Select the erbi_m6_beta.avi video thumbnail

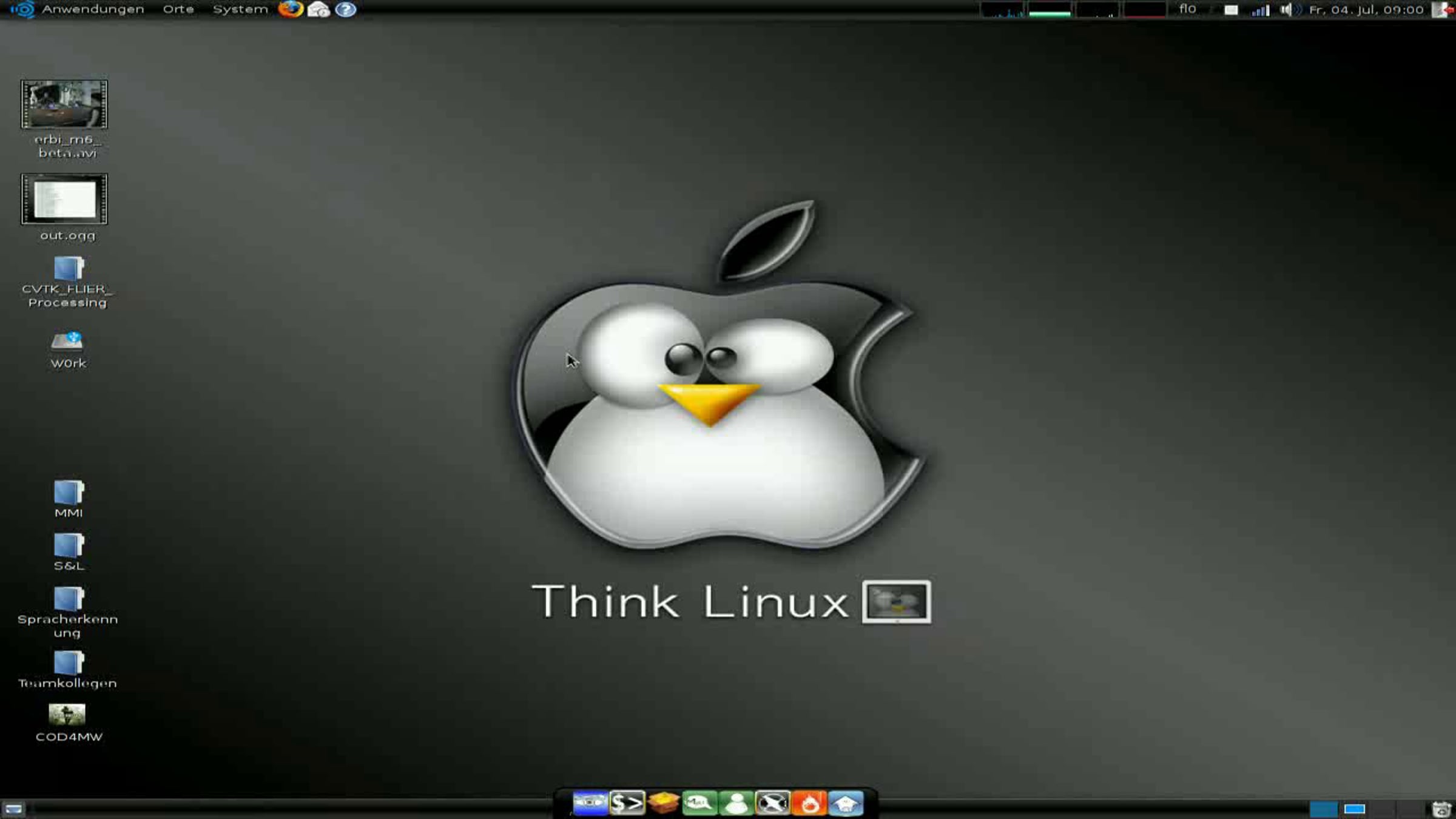[x=64, y=104]
